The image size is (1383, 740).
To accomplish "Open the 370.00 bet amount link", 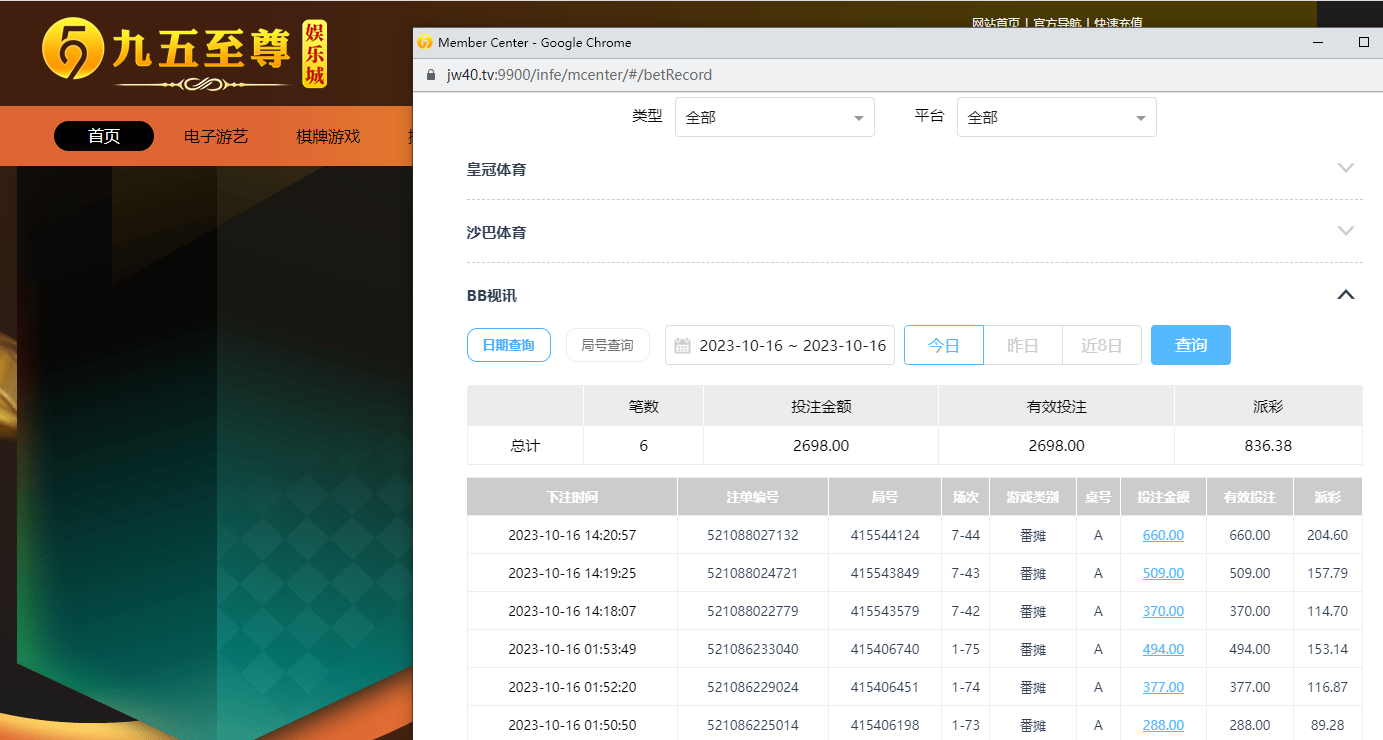I will pos(1163,611).
